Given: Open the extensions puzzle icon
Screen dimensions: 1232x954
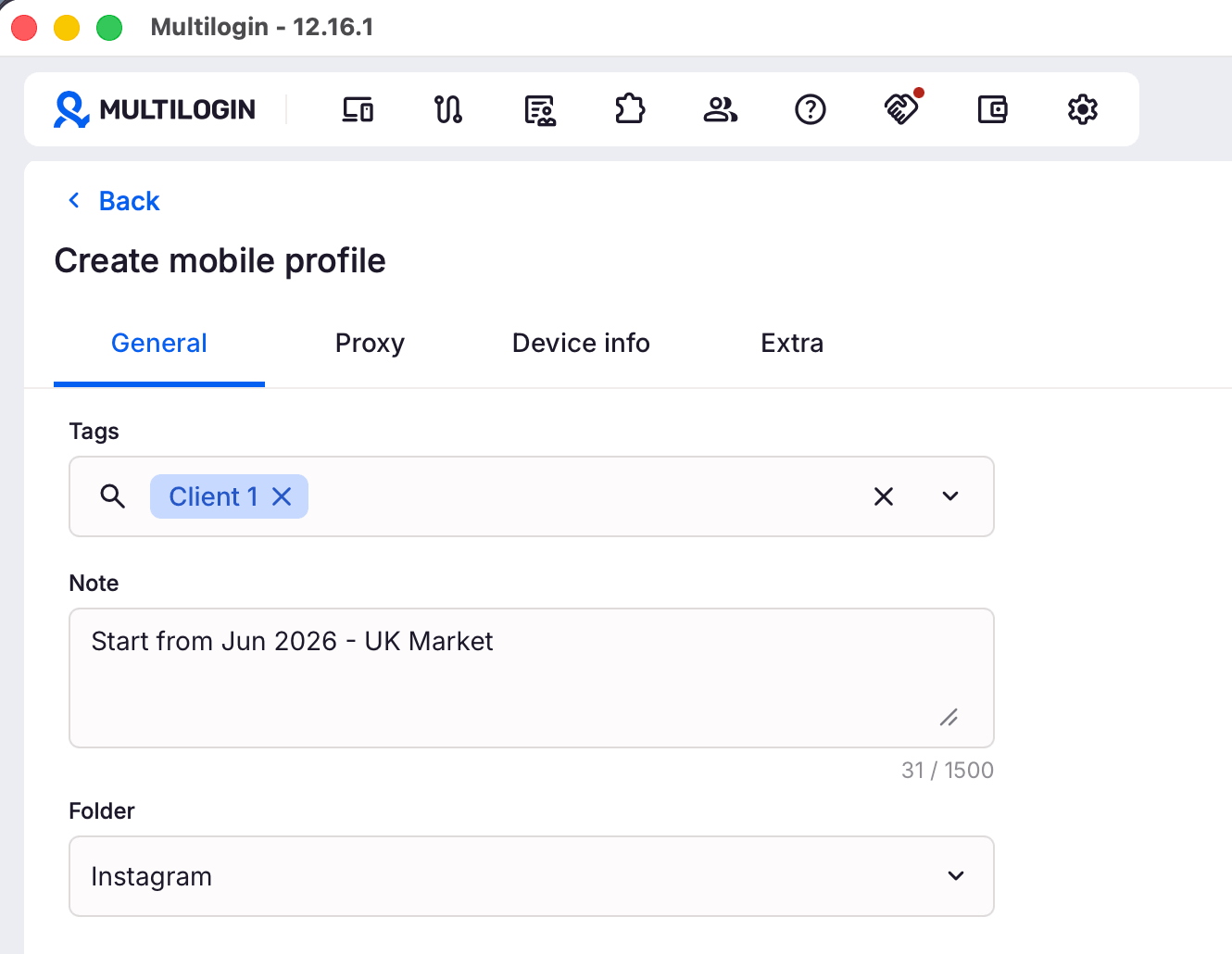Looking at the screenshot, I should point(630,109).
